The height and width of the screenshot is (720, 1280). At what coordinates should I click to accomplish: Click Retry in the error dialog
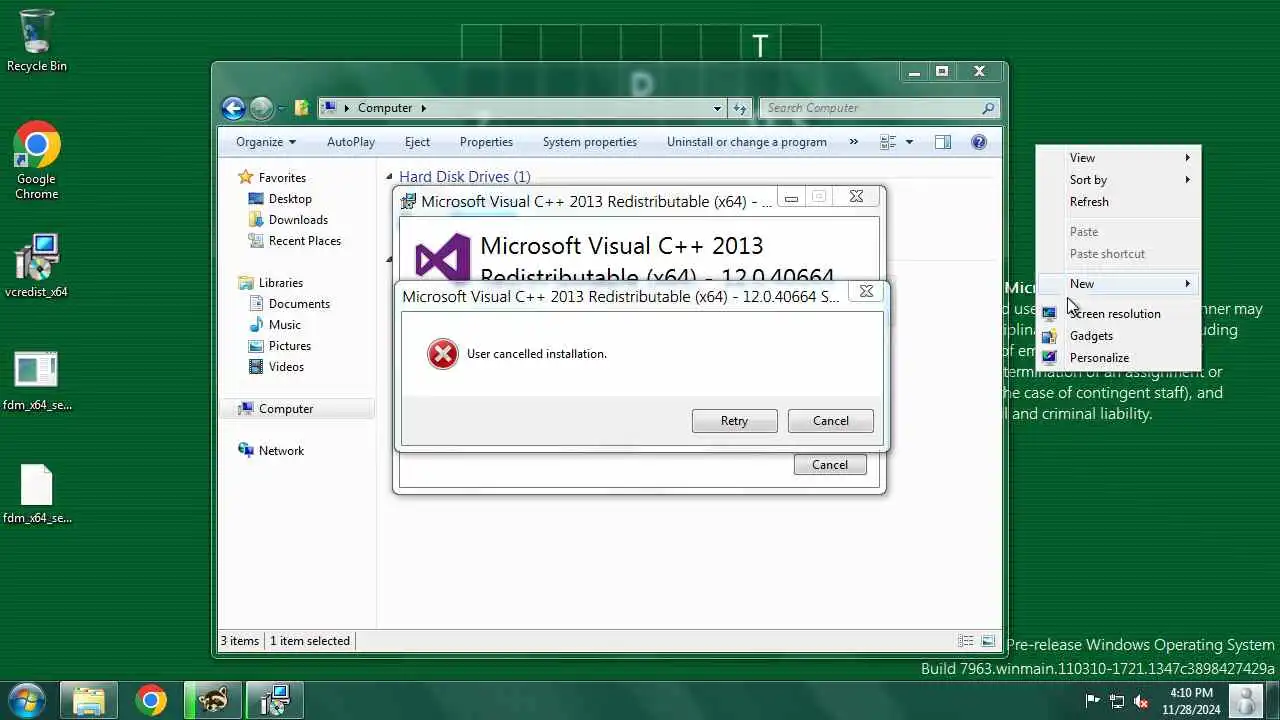point(734,421)
